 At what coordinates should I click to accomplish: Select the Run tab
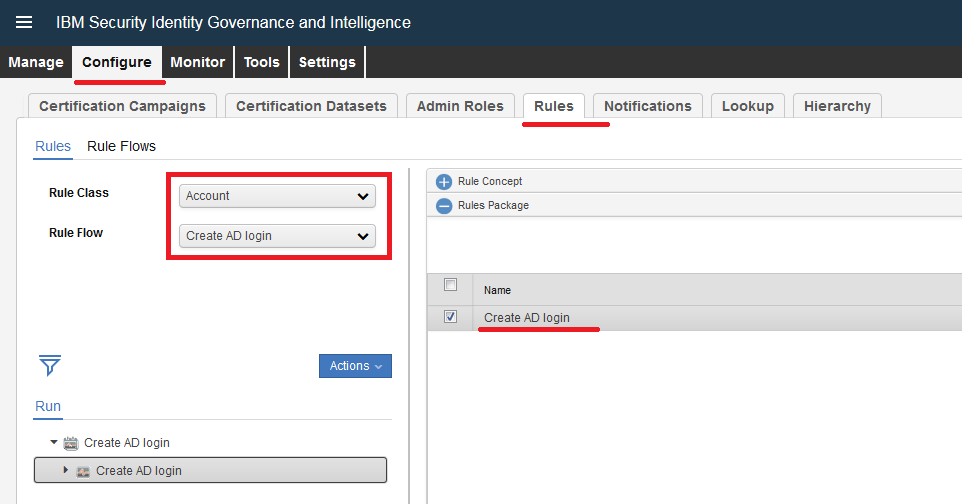tap(48, 406)
